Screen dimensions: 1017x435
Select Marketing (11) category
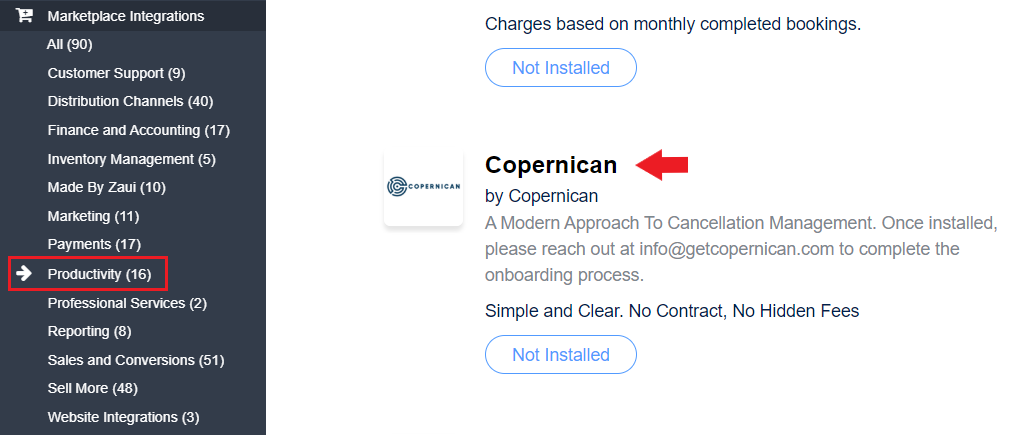pos(93,216)
